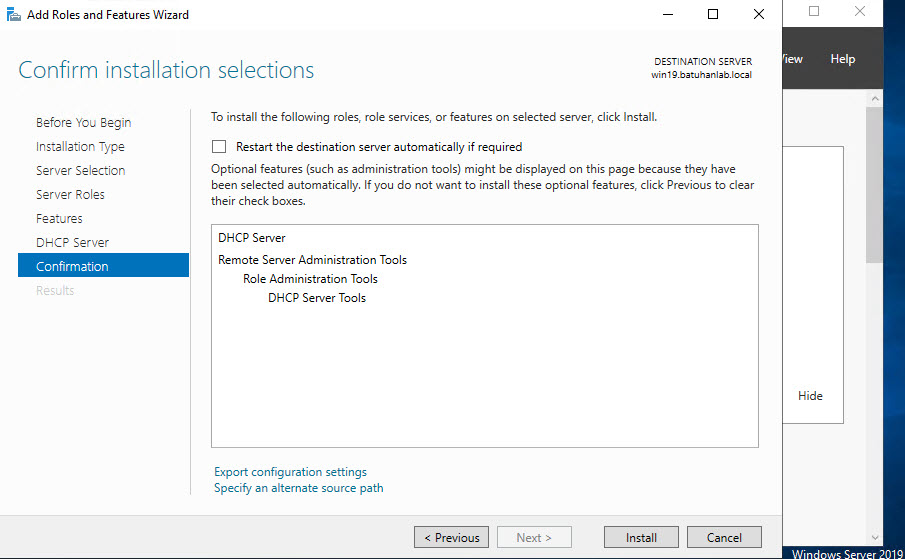Minimize the Add Roles and Features Wizard

point(666,15)
